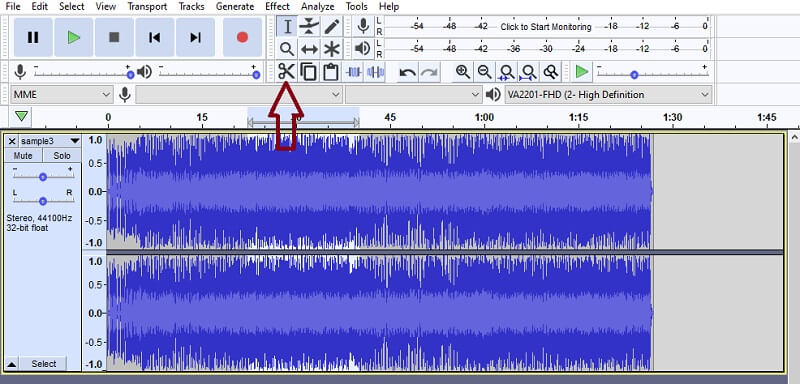Open the Tracks menu

[x=191, y=7]
